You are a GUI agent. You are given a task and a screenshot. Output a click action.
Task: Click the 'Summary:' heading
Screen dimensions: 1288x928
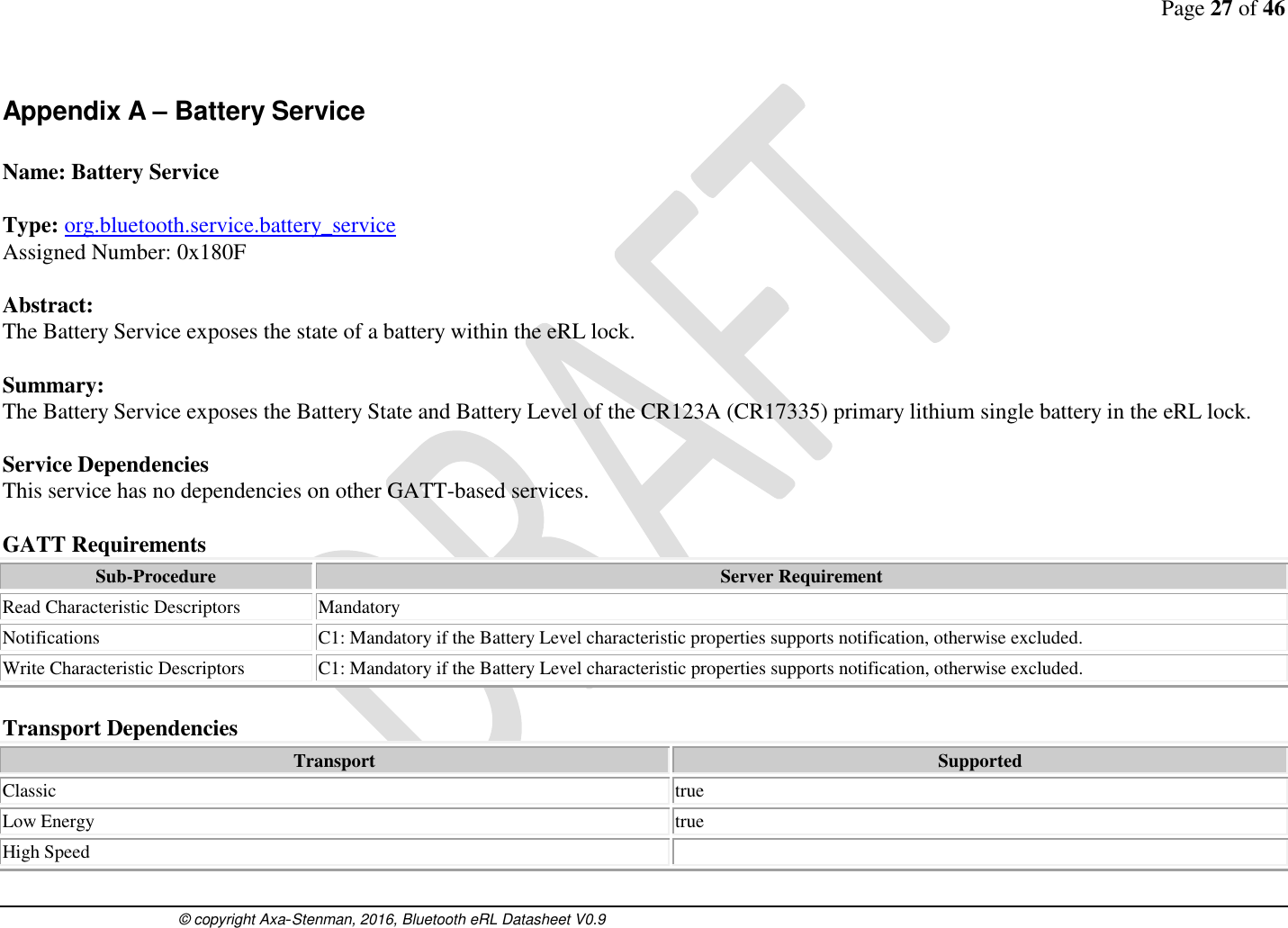(53, 385)
